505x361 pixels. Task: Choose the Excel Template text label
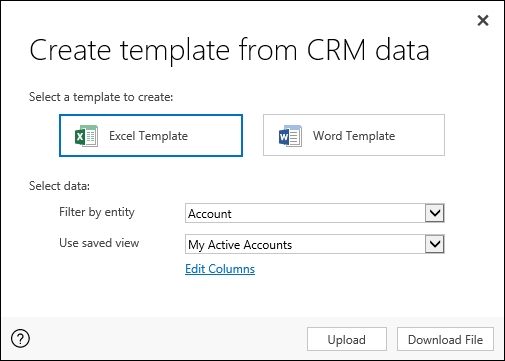point(148,136)
